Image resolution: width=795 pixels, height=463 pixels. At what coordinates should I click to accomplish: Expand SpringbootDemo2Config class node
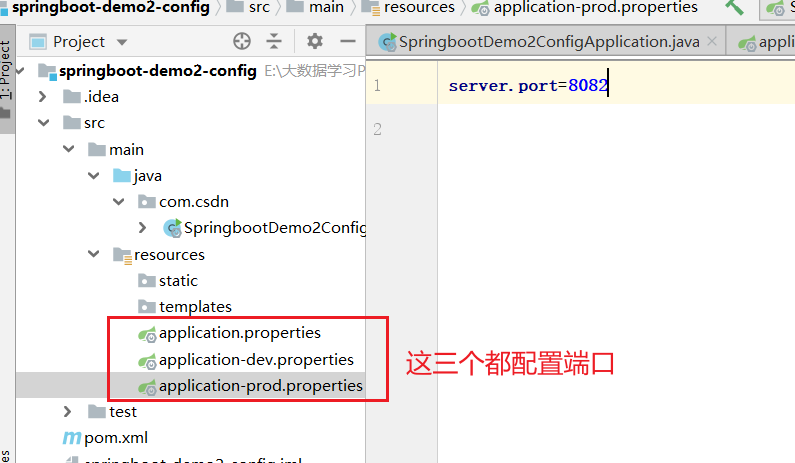[142, 228]
